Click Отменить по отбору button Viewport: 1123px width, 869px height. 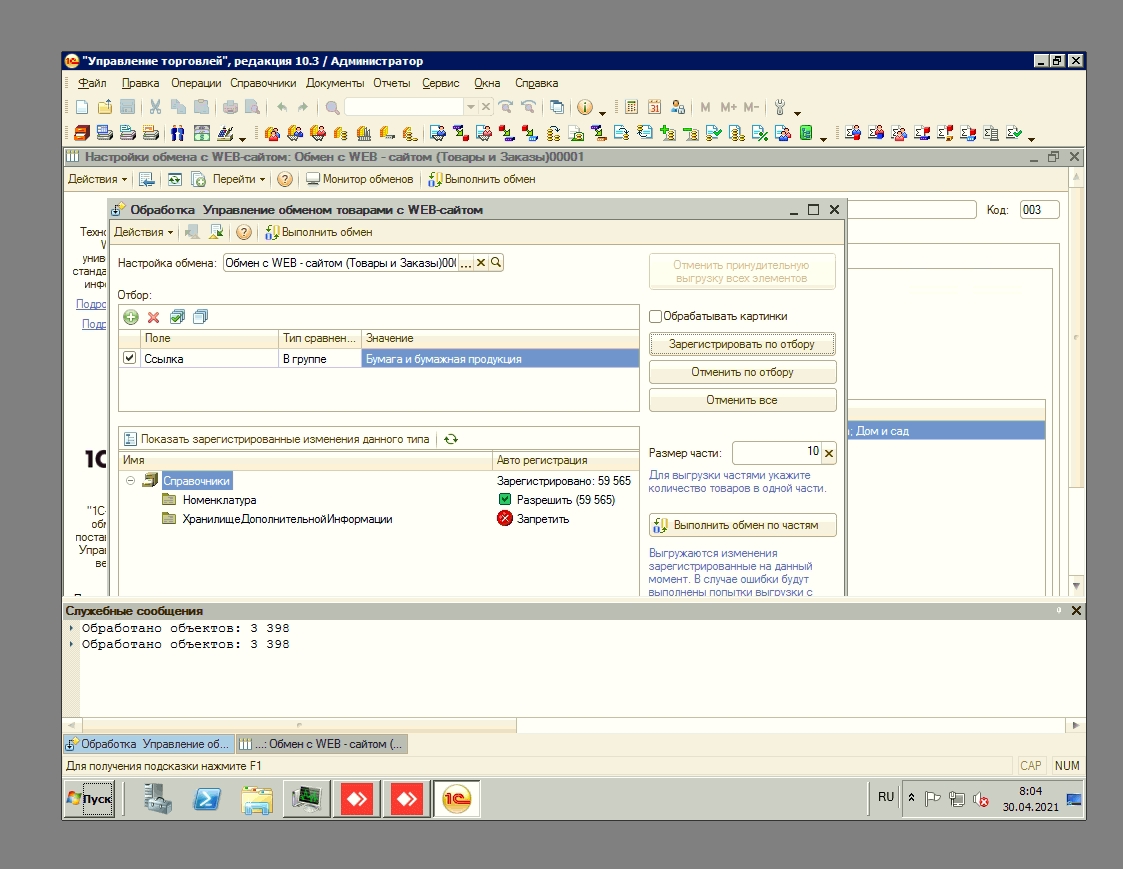[742, 372]
